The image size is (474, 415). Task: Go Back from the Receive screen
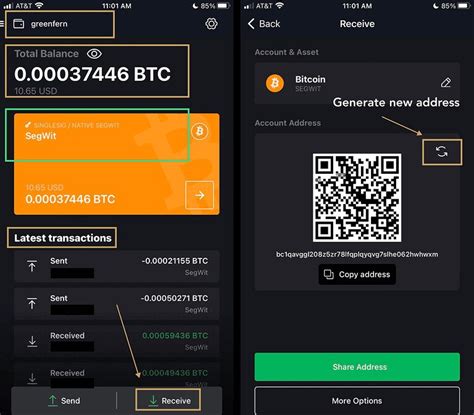[264, 24]
